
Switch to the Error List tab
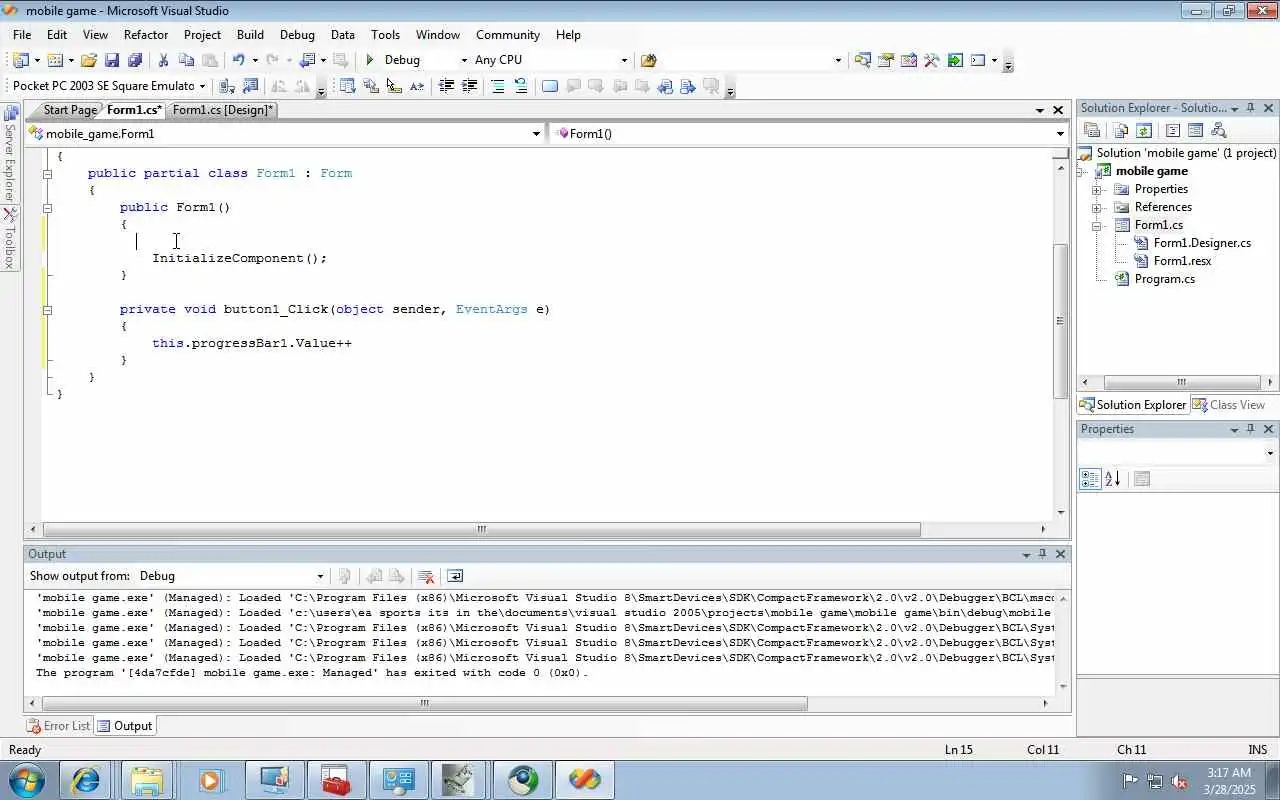tap(58, 726)
